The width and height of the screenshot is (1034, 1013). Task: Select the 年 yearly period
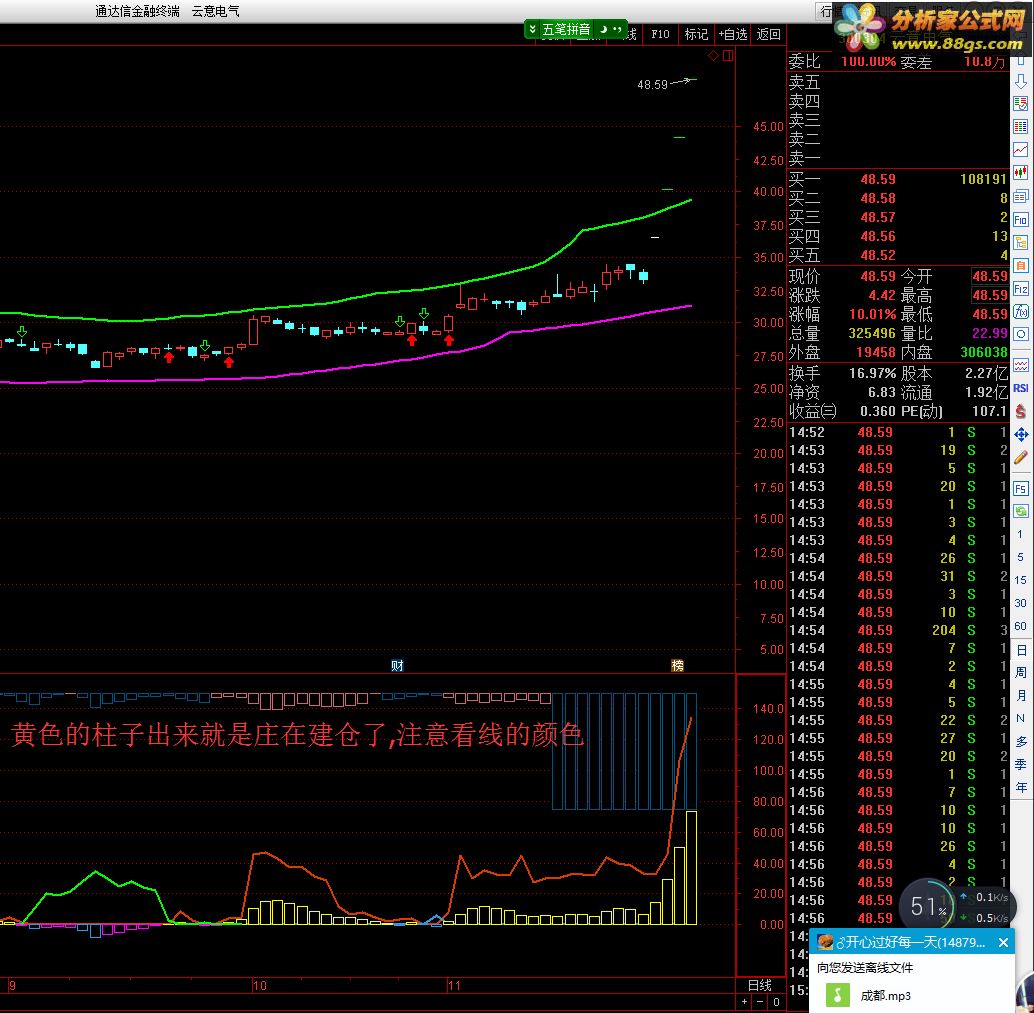[1021, 787]
